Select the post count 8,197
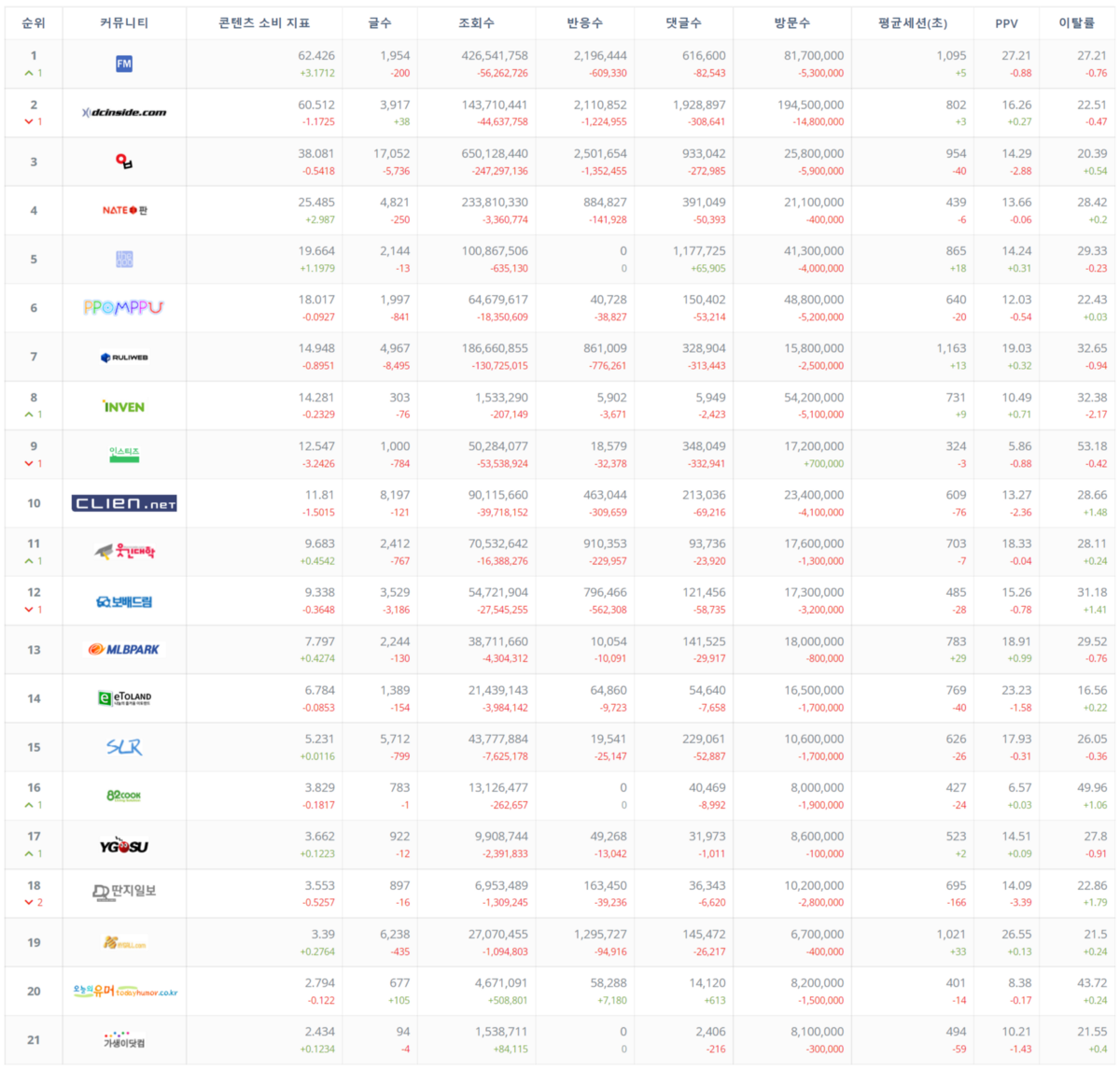Image resolution: width=1120 pixels, height=1071 pixels. (x=395, y=495)
